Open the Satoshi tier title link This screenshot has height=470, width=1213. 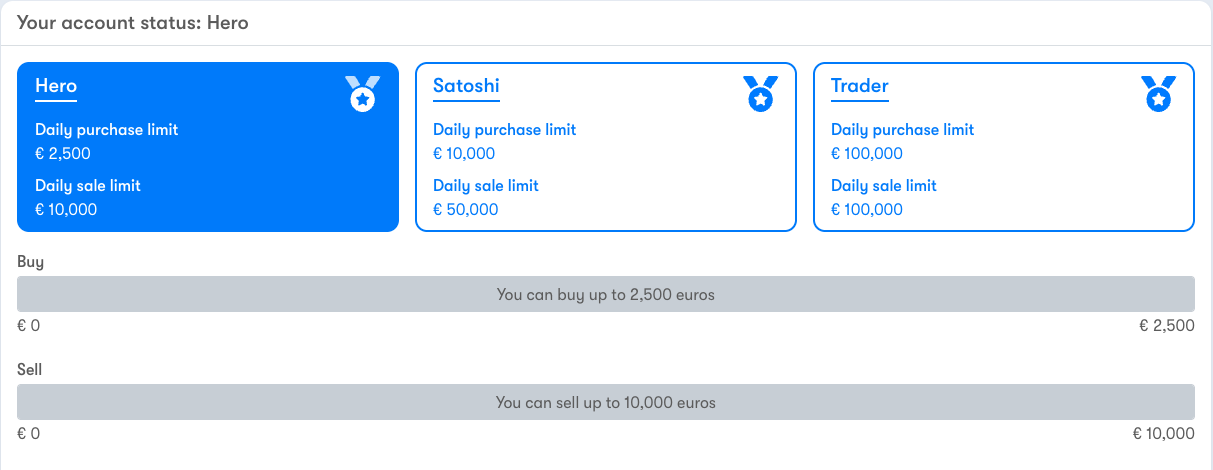click(x=466, y=86)
